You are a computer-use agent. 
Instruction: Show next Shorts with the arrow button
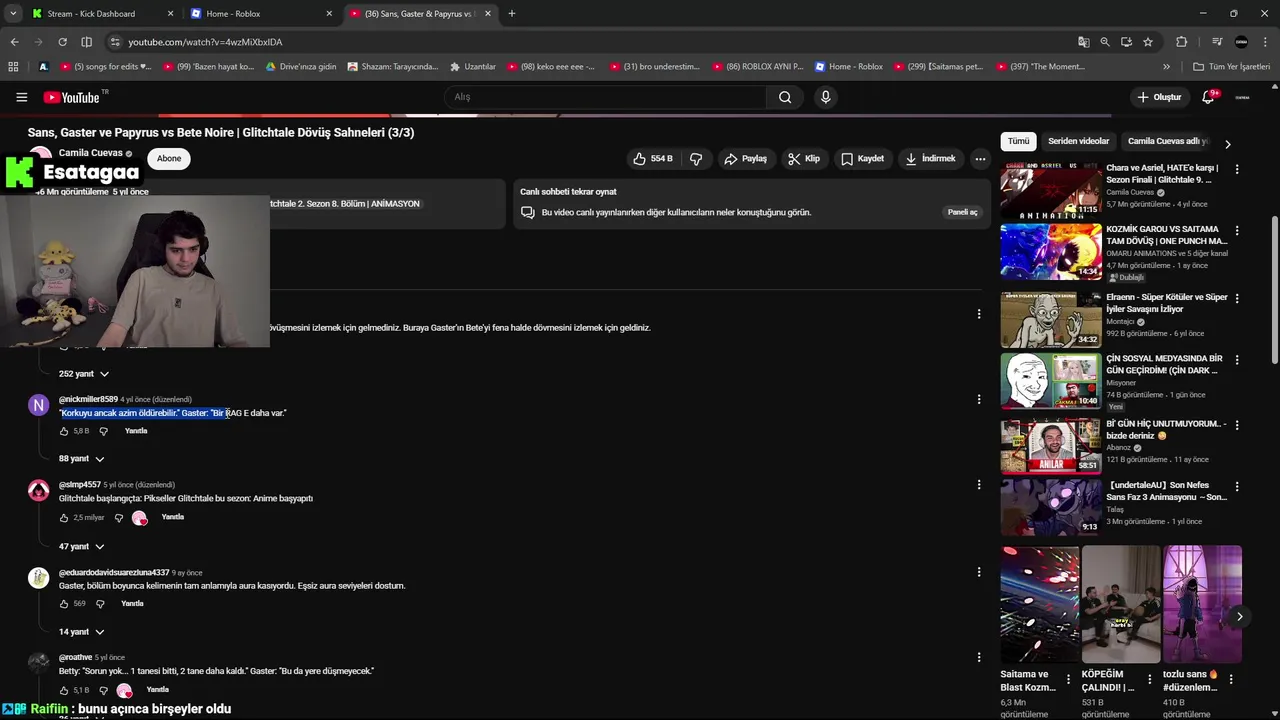click(1239, 616)
